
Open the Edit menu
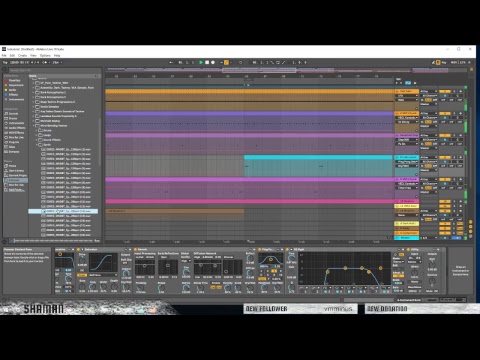(x=12, y=55)
